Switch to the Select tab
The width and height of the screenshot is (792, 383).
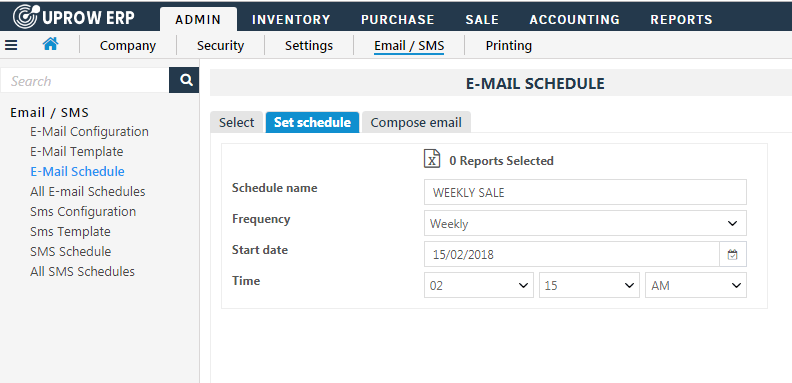[236, 123]
